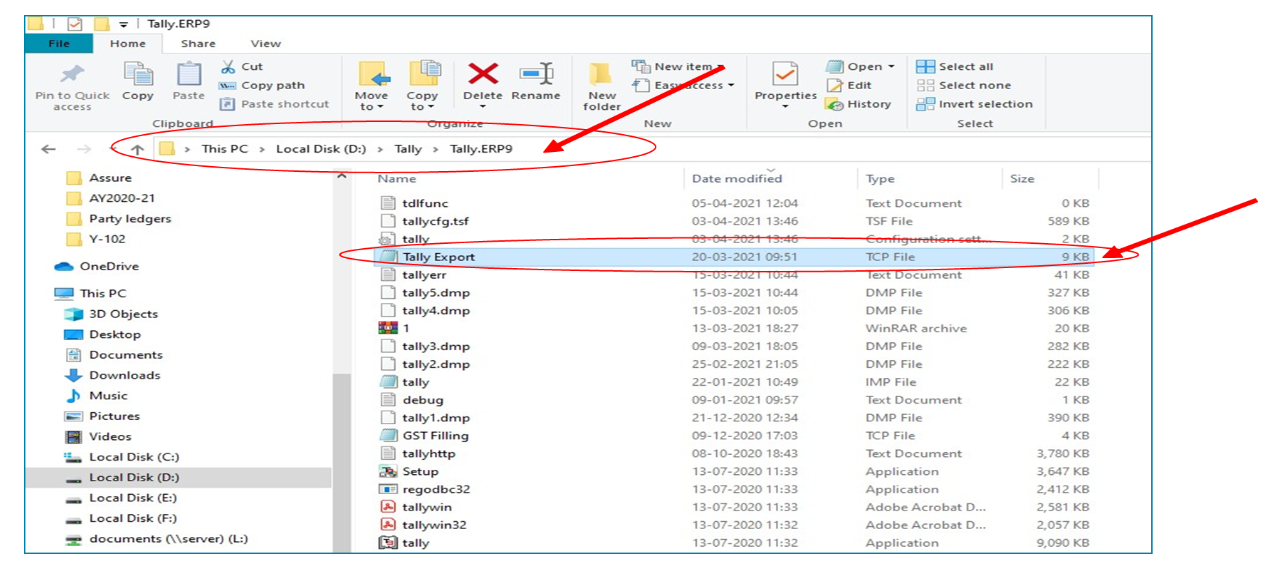Open Desktop in navigation pane
The image size is (1261, 567).
tap(103, 335)
